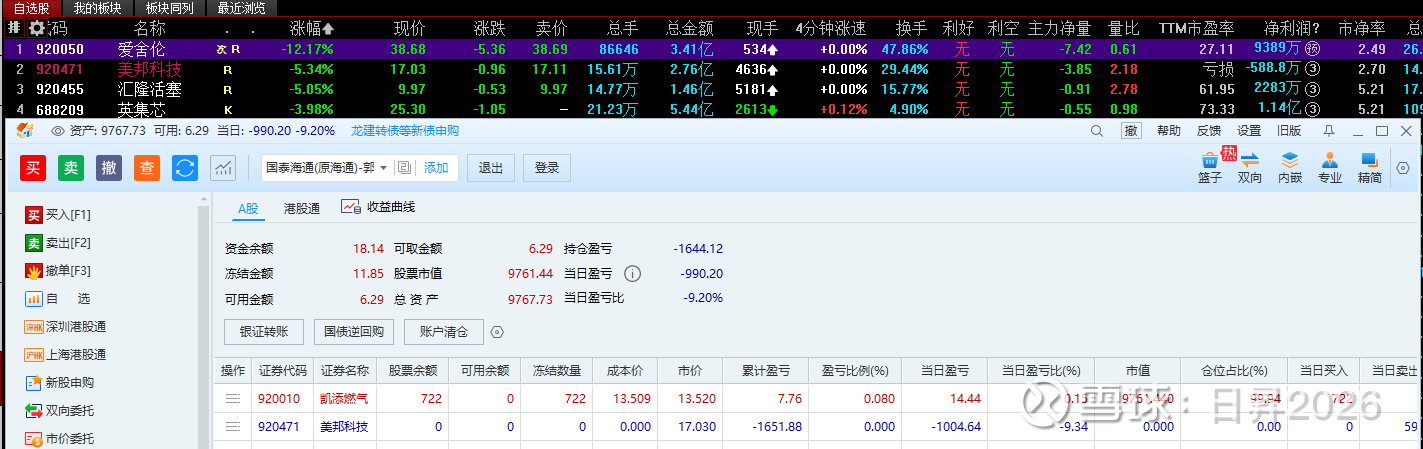Screen dimensions: 1423x449
Task: Open 反馈 in the title bar
Action: coord(1209,131)
